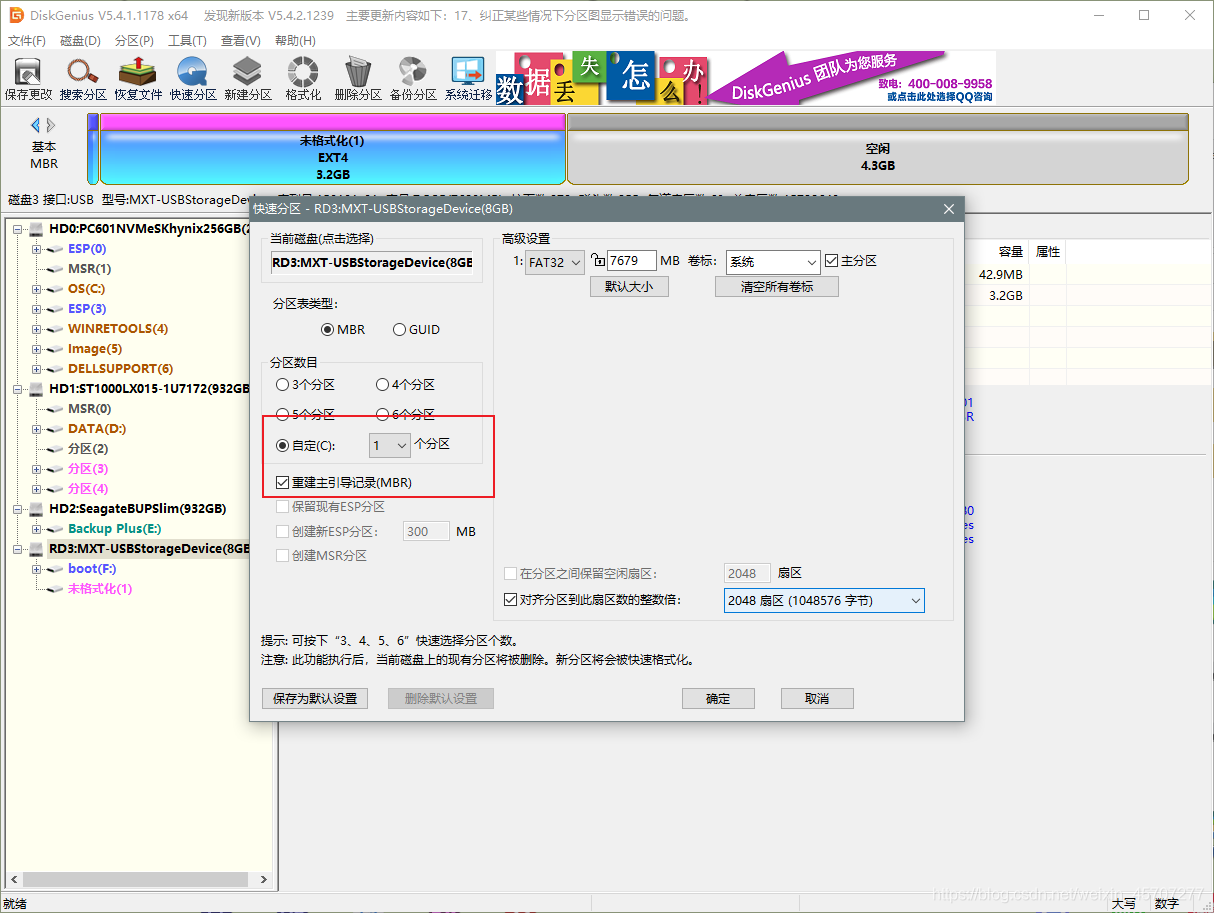Close the 快速分区 dialog
The height and width of the screenshot is (913, 1214).
tap(949, 209)
